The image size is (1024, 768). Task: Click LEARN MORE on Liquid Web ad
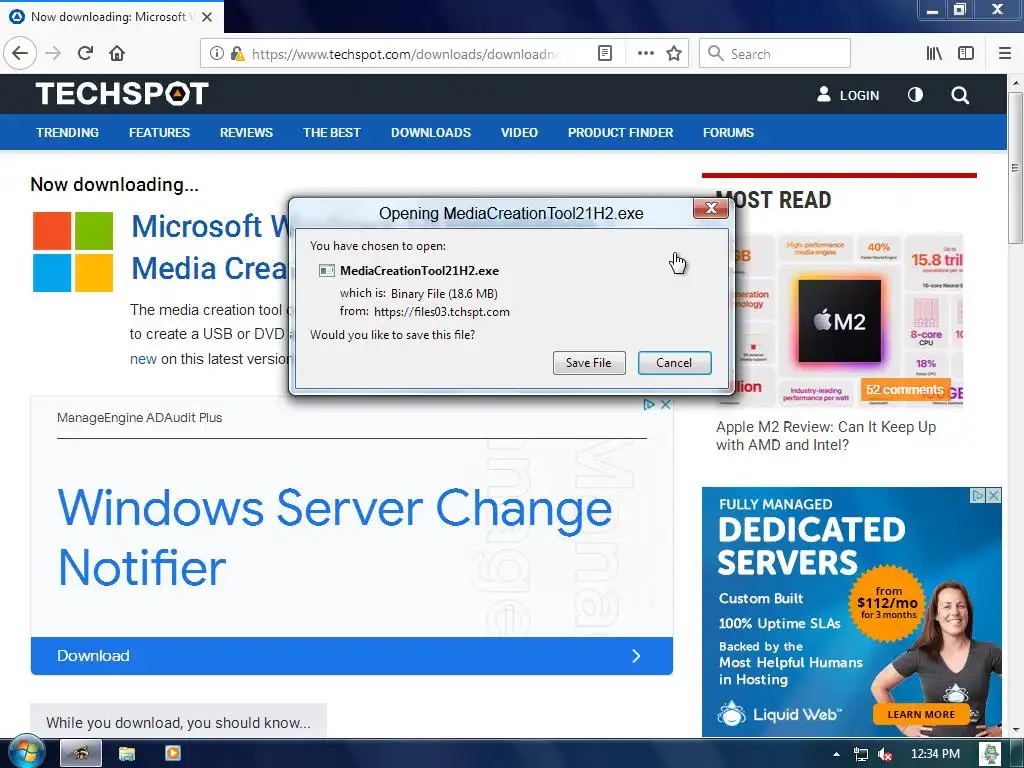(x=921, y=714)
